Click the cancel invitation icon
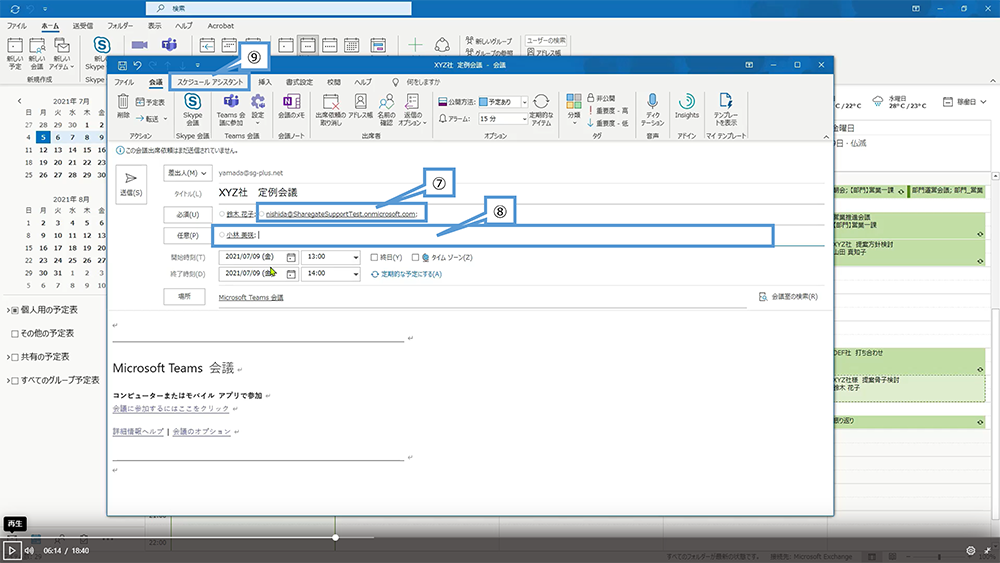The image size is (1000, 563). pyautogui.click(x=330, y=101)
